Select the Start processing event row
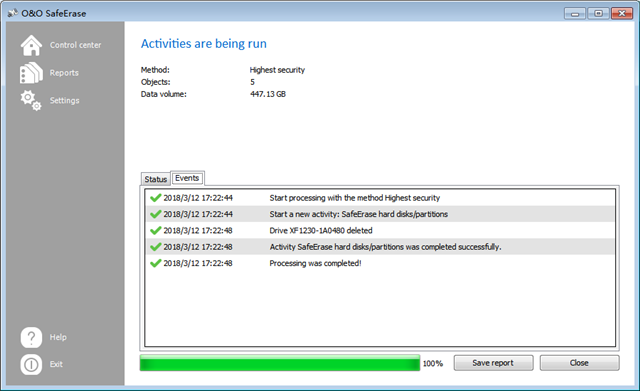The width and height of the screenshot is (640, 391). pos(380,198)
